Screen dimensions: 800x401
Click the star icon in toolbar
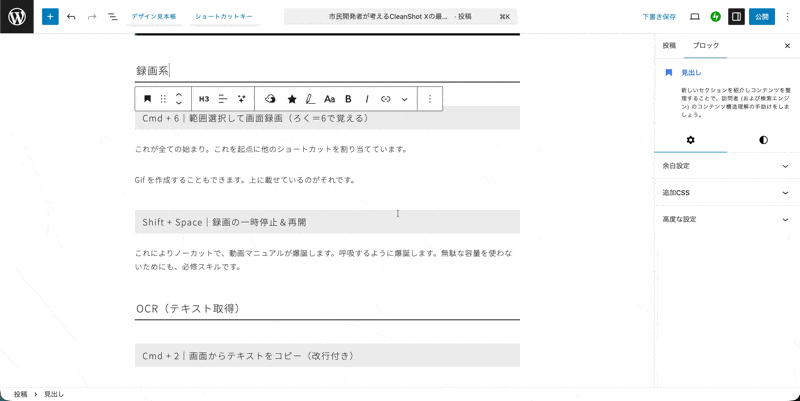[292, 99]
